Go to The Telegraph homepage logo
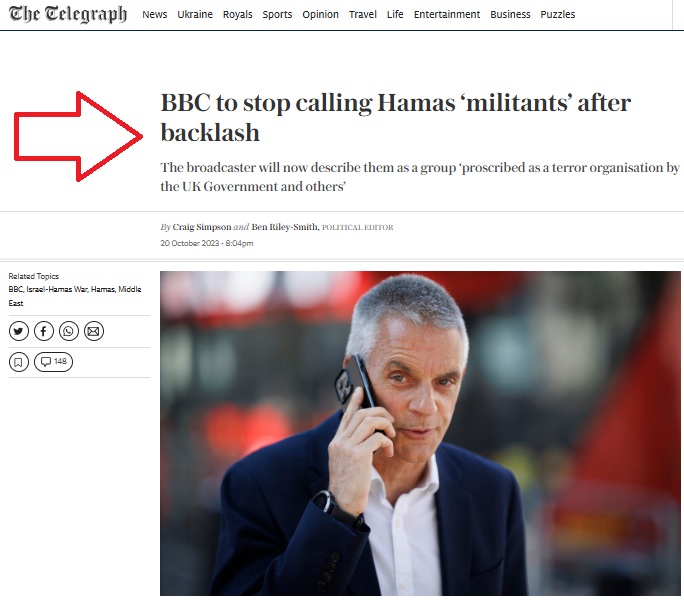Image resolution: width=684 pixels, height=600 pixels. (x=68, y=14)
